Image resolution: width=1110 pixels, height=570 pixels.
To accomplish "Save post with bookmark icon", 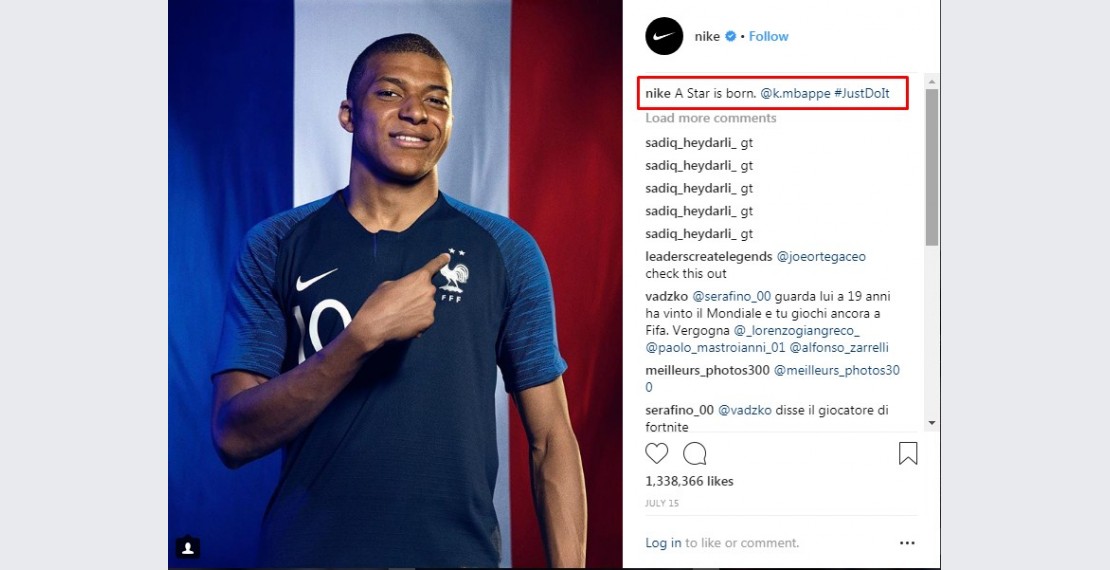I will point(908,454).
